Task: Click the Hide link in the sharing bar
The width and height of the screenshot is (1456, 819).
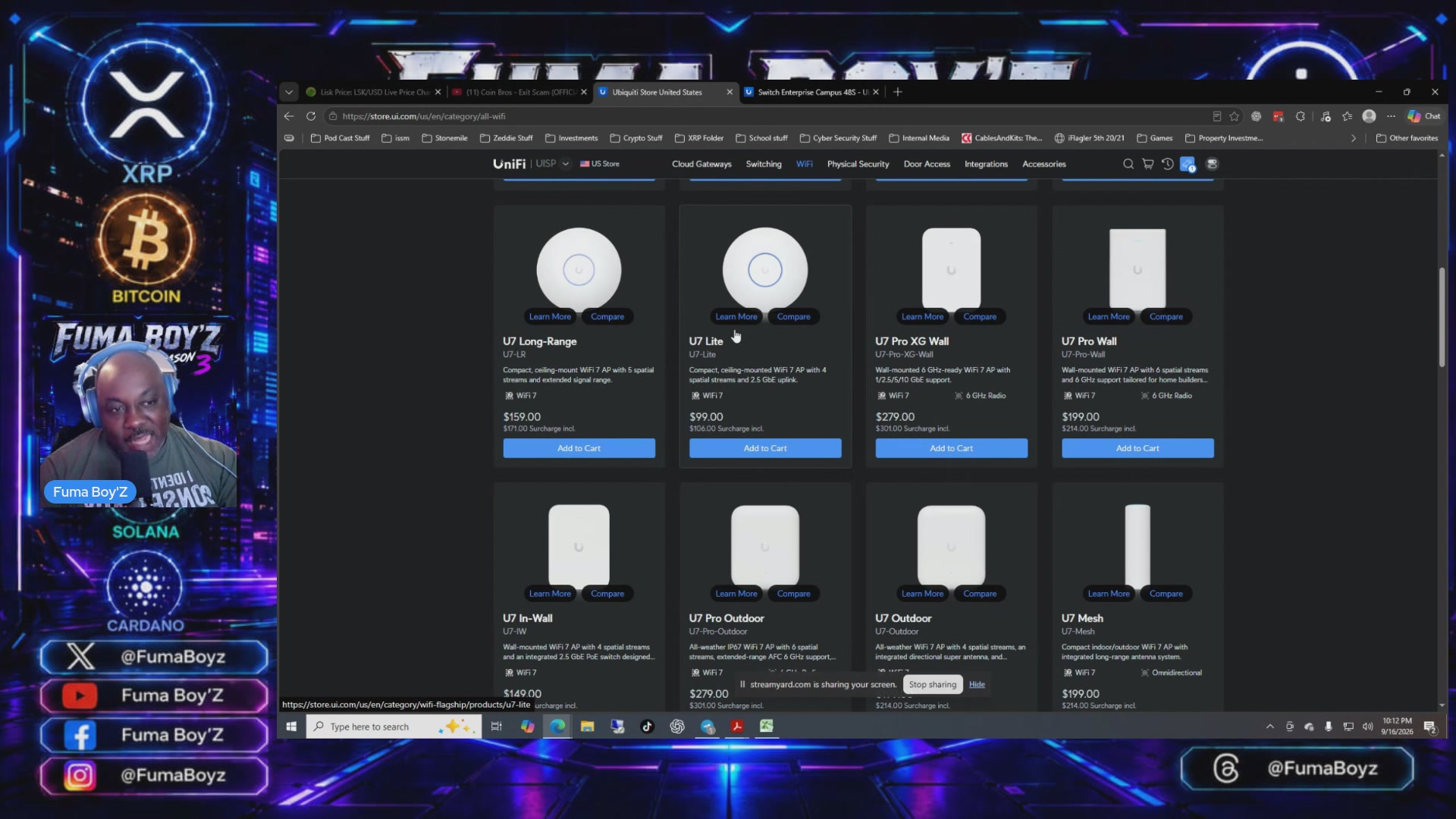Action: point(977,684)
